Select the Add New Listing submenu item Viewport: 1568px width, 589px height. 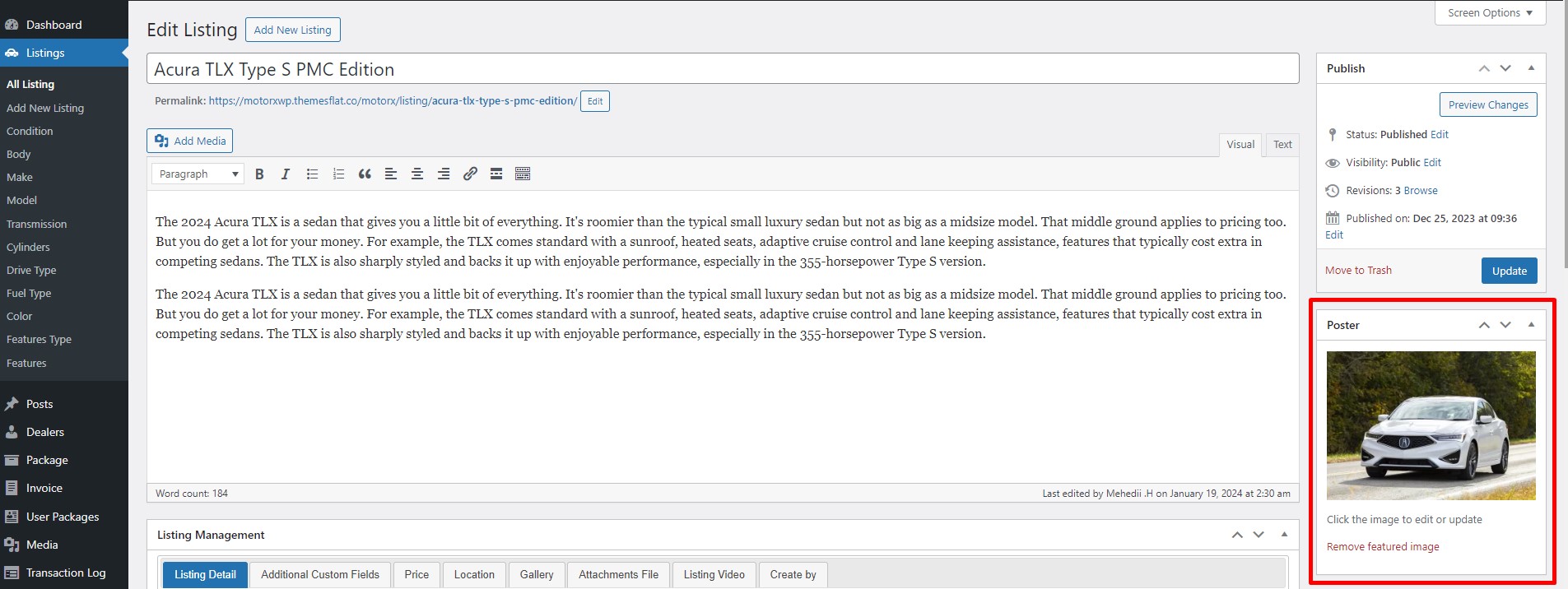45,108
